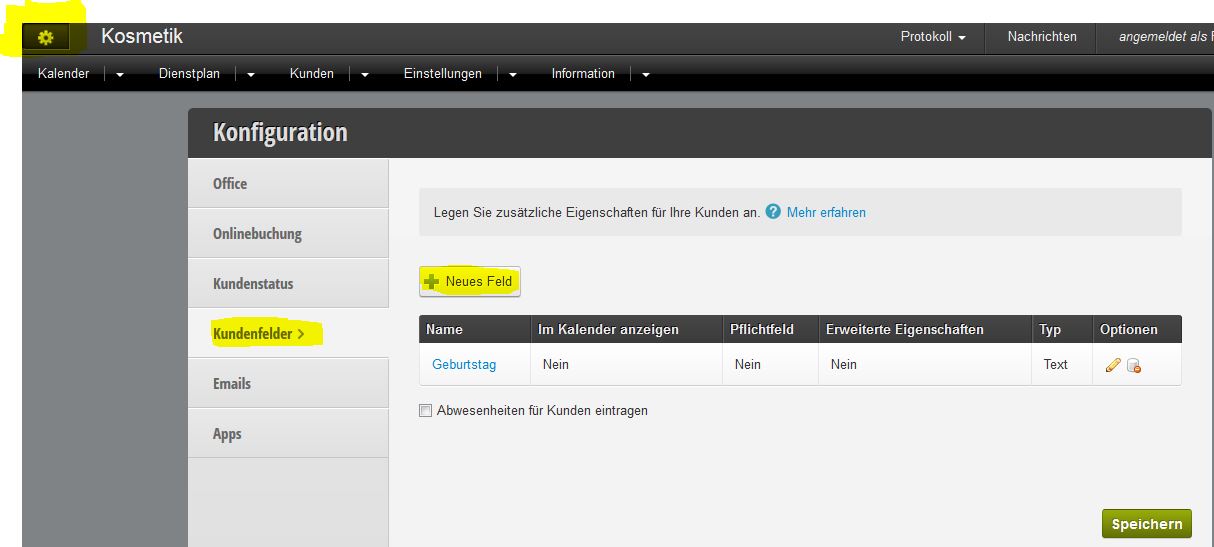Click the gear settings icon in top-left
Viewport: 1214px width, 547px height.
(45, 38)
